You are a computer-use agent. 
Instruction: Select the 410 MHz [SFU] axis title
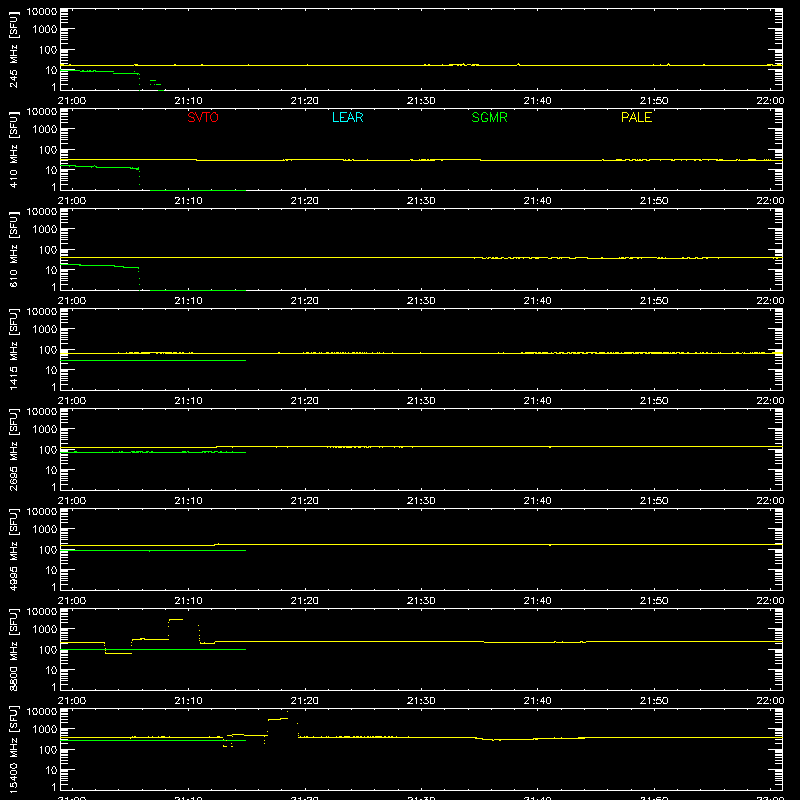[x=14, y=149]
